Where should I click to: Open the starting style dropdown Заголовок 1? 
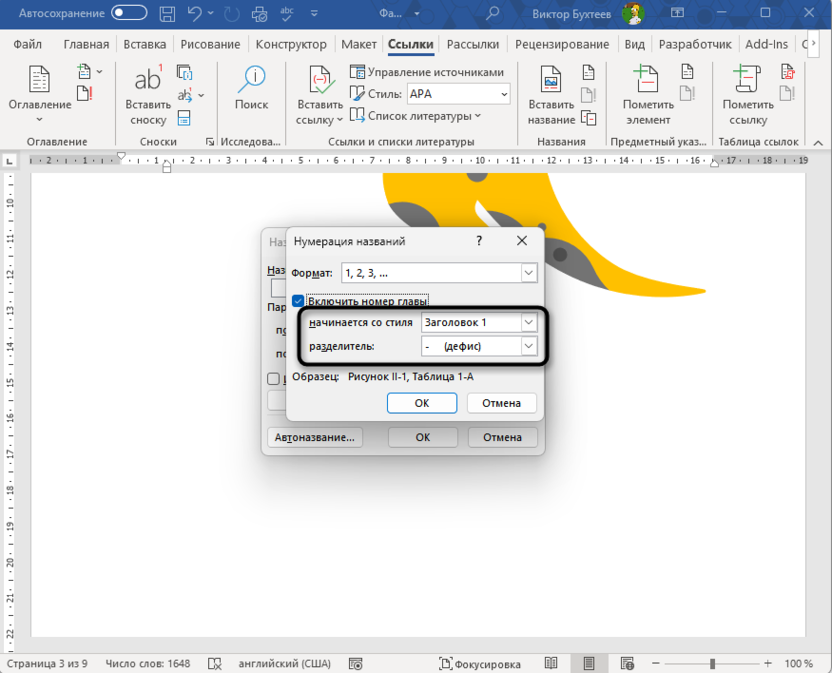click(529, 322)
